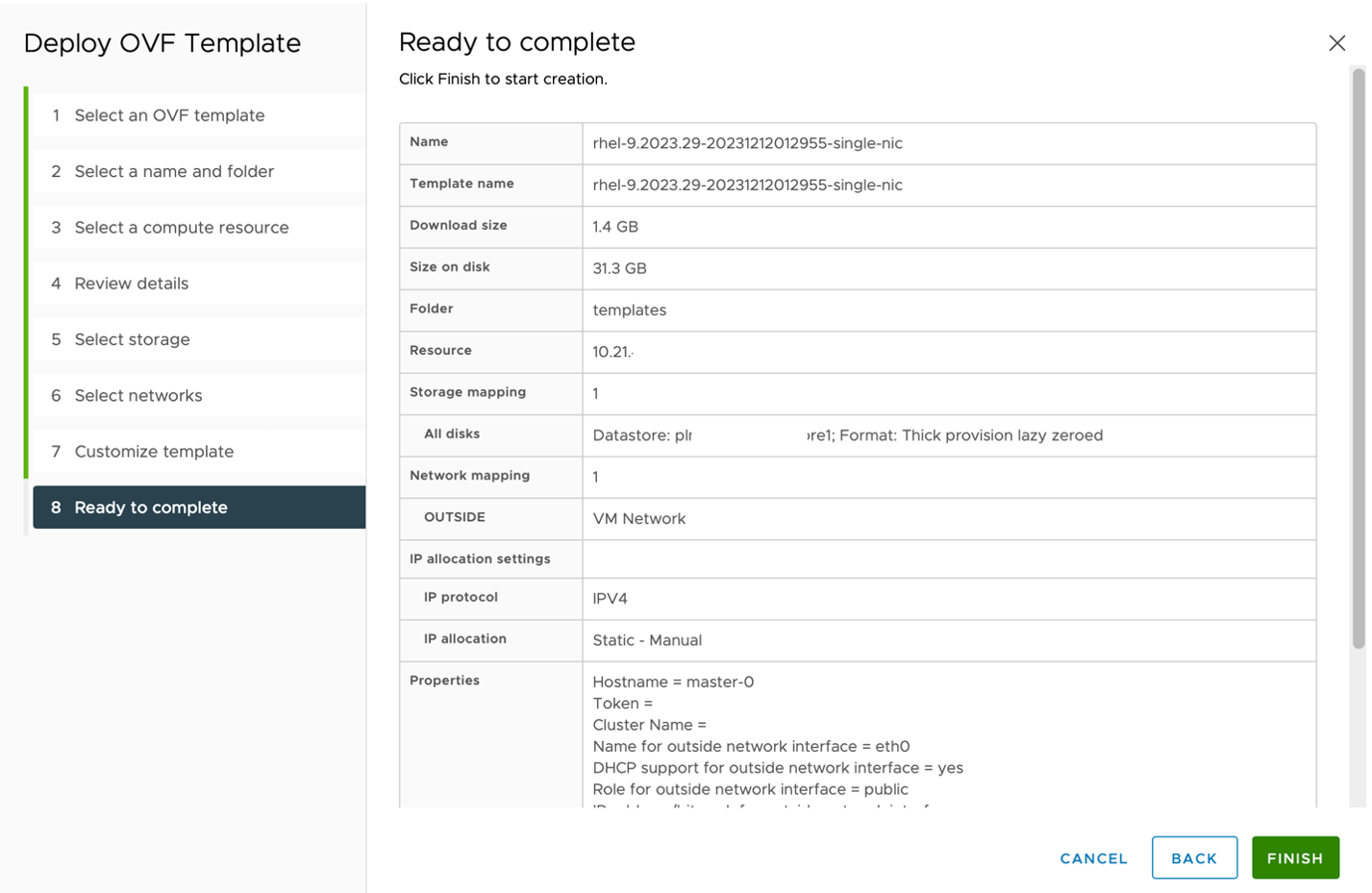Select the Review details wizard step

150,284
